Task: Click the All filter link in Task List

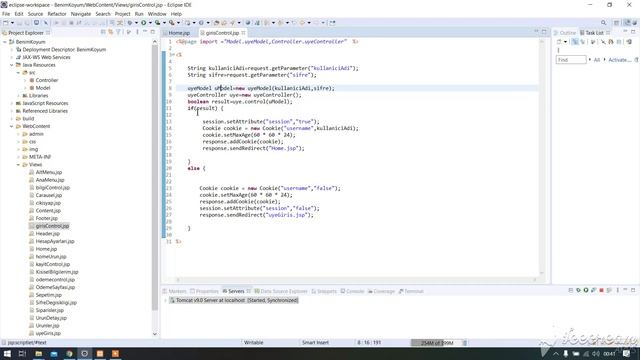Action: coord(597,60)
